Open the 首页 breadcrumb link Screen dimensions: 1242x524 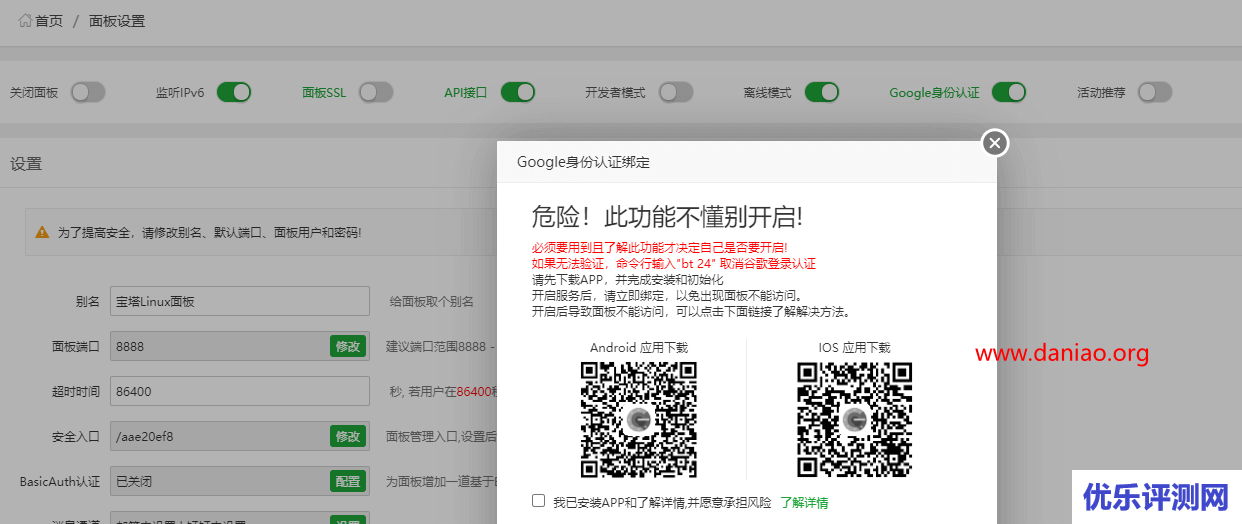[49, 21]
